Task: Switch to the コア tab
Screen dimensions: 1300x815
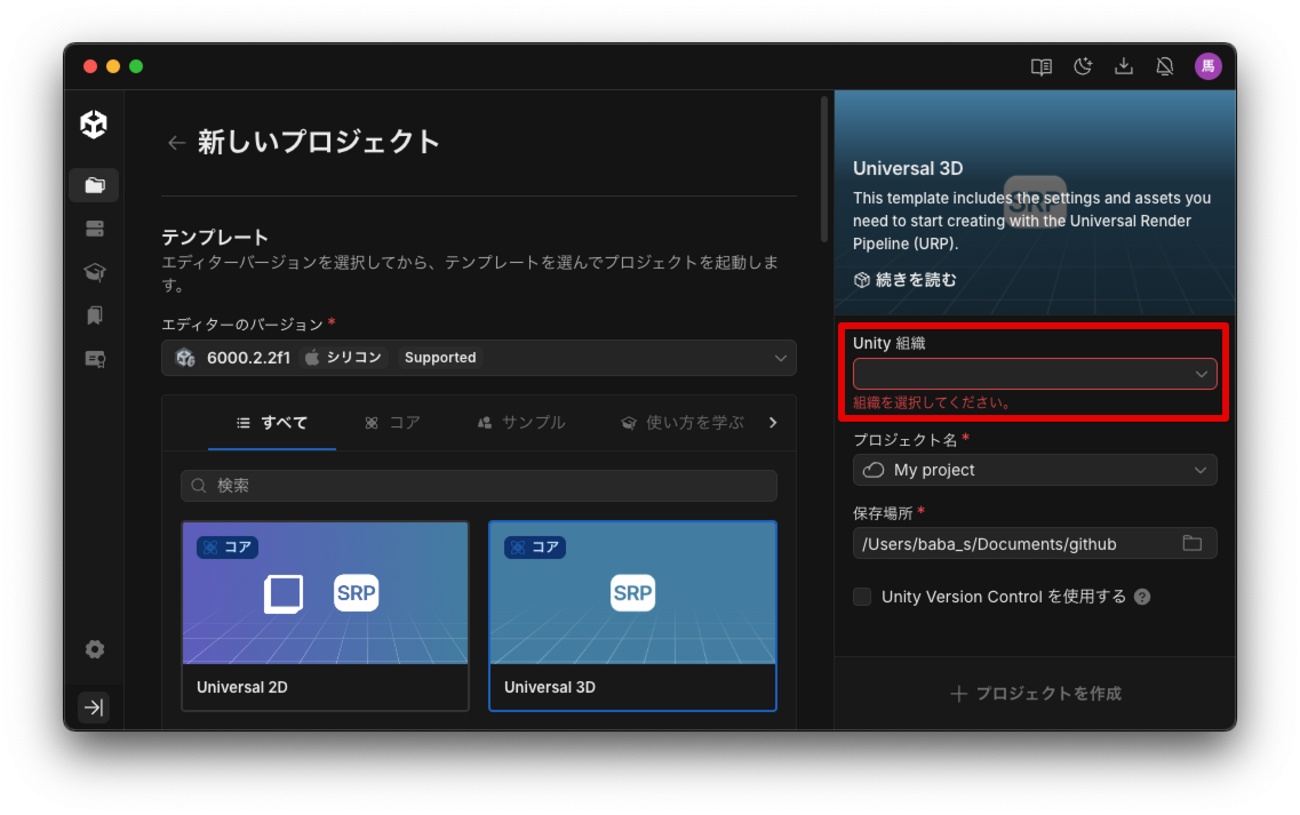Action: (393, 423)
